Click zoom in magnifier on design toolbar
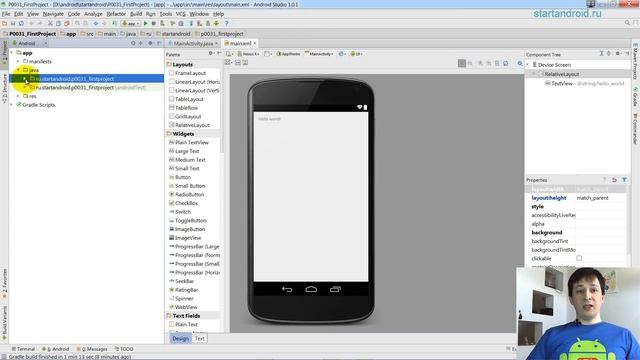Viewport: 640px width, 360px height. (x=480, y=63)
